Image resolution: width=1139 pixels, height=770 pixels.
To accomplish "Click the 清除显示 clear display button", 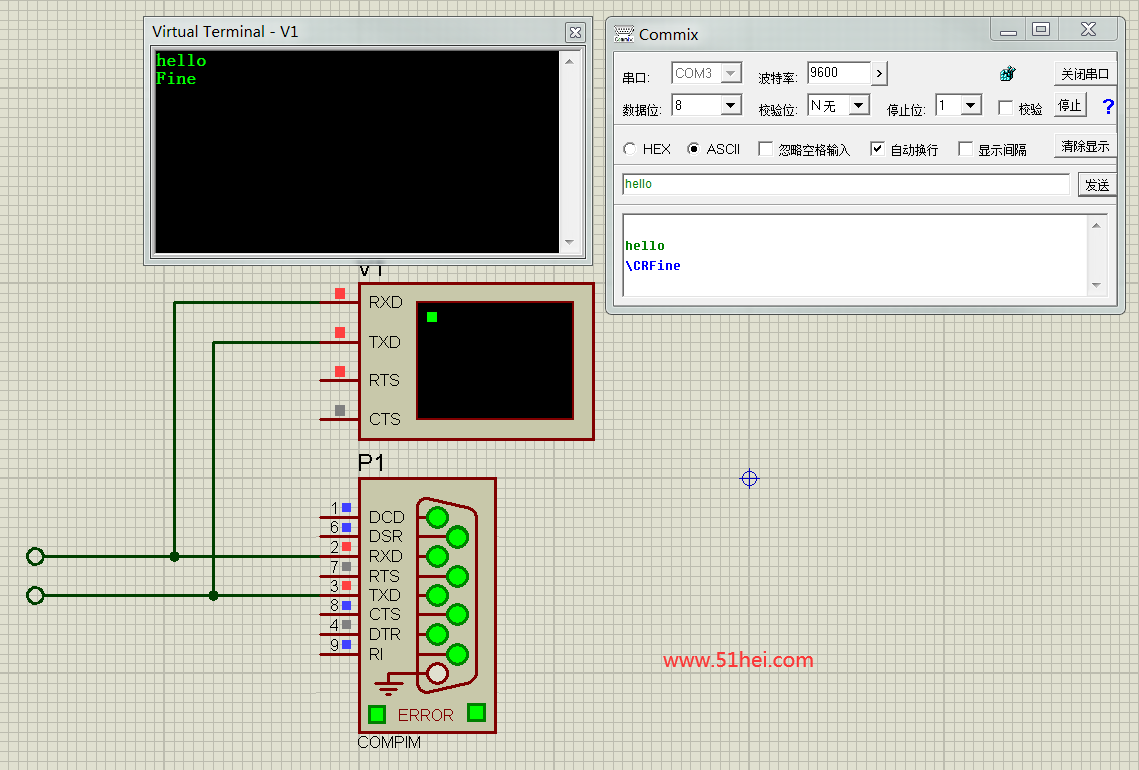I will pyautogui.click(x=1085, y=146).
